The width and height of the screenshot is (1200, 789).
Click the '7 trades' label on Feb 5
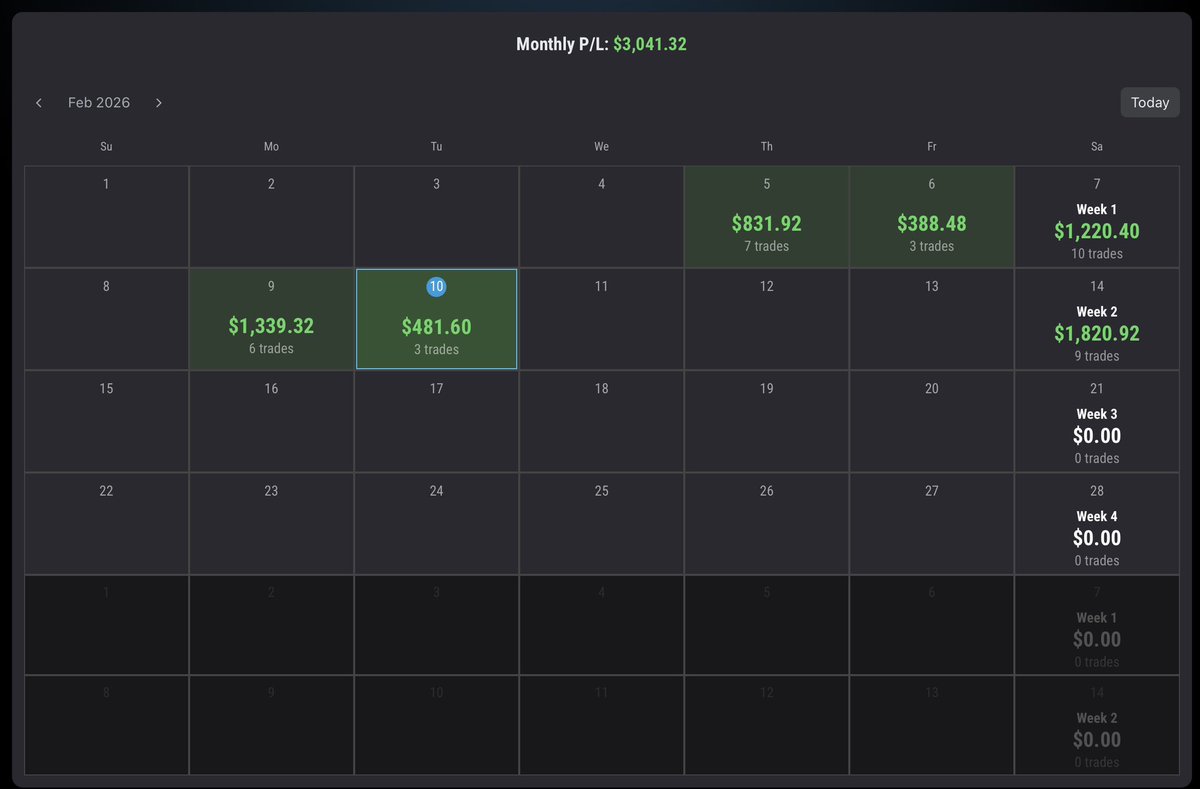click(x=767, y=246)
